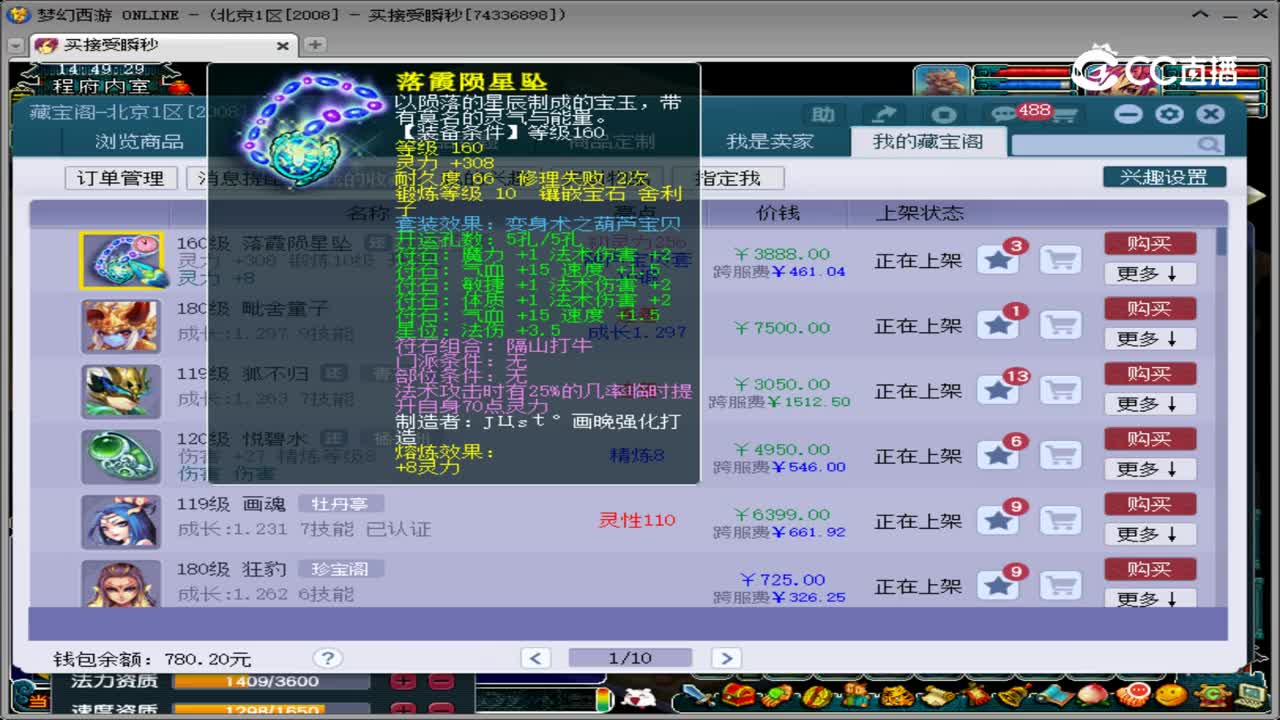Image resolution: width=1280 pixels, height=720 pixels.
Task: Open 兴趣设置 button
Action: [x=1164, y=177]
